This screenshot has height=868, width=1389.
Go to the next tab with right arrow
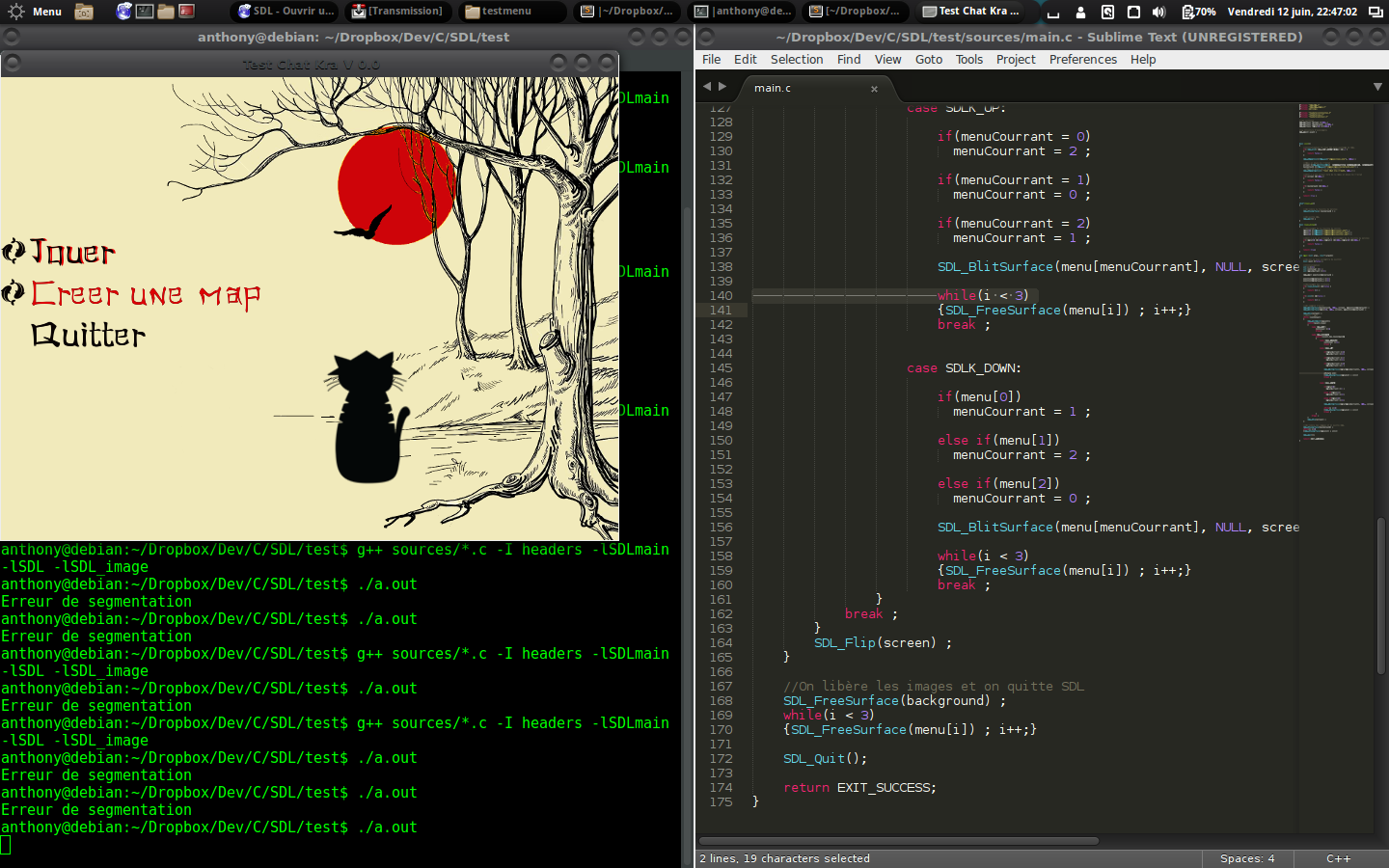722,87
